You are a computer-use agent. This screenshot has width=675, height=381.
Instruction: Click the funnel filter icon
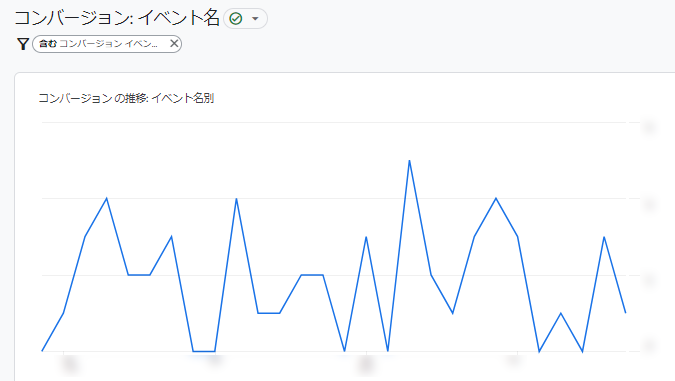click(23, 44)
